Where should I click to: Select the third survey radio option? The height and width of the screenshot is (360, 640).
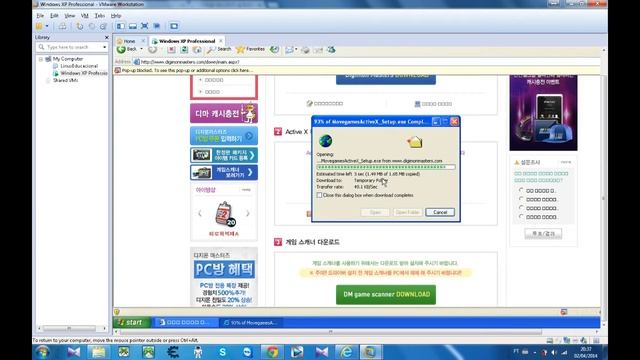tap(521, 208)
